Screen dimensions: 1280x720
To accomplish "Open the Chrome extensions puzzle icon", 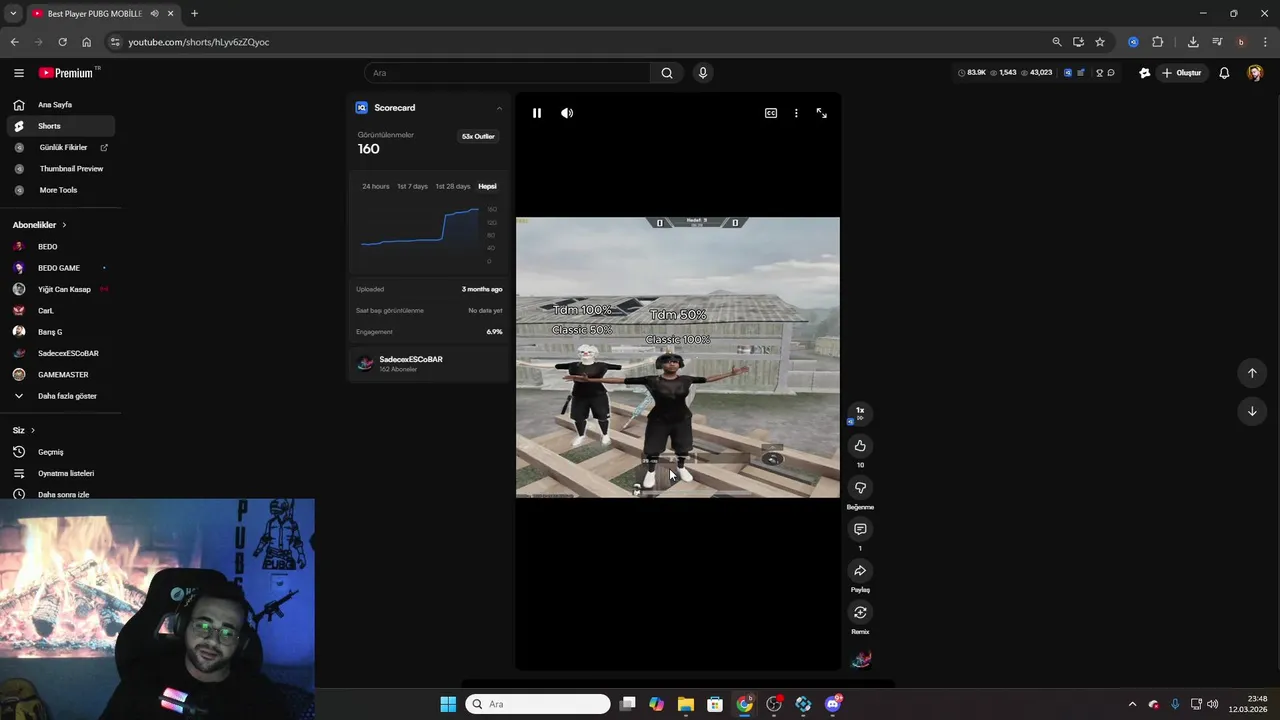I will (x=1158, y=42).
